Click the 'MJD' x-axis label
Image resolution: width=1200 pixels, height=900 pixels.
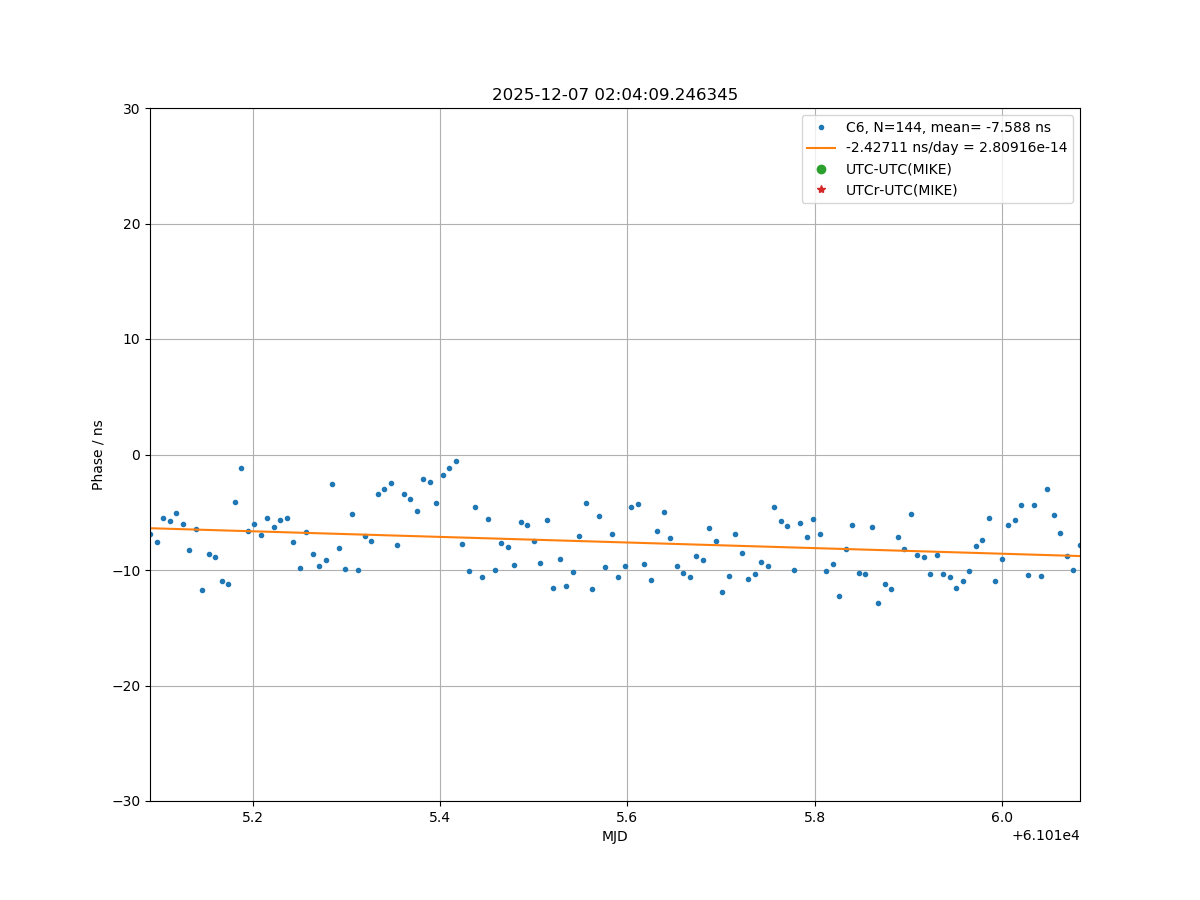click(614, 836)
